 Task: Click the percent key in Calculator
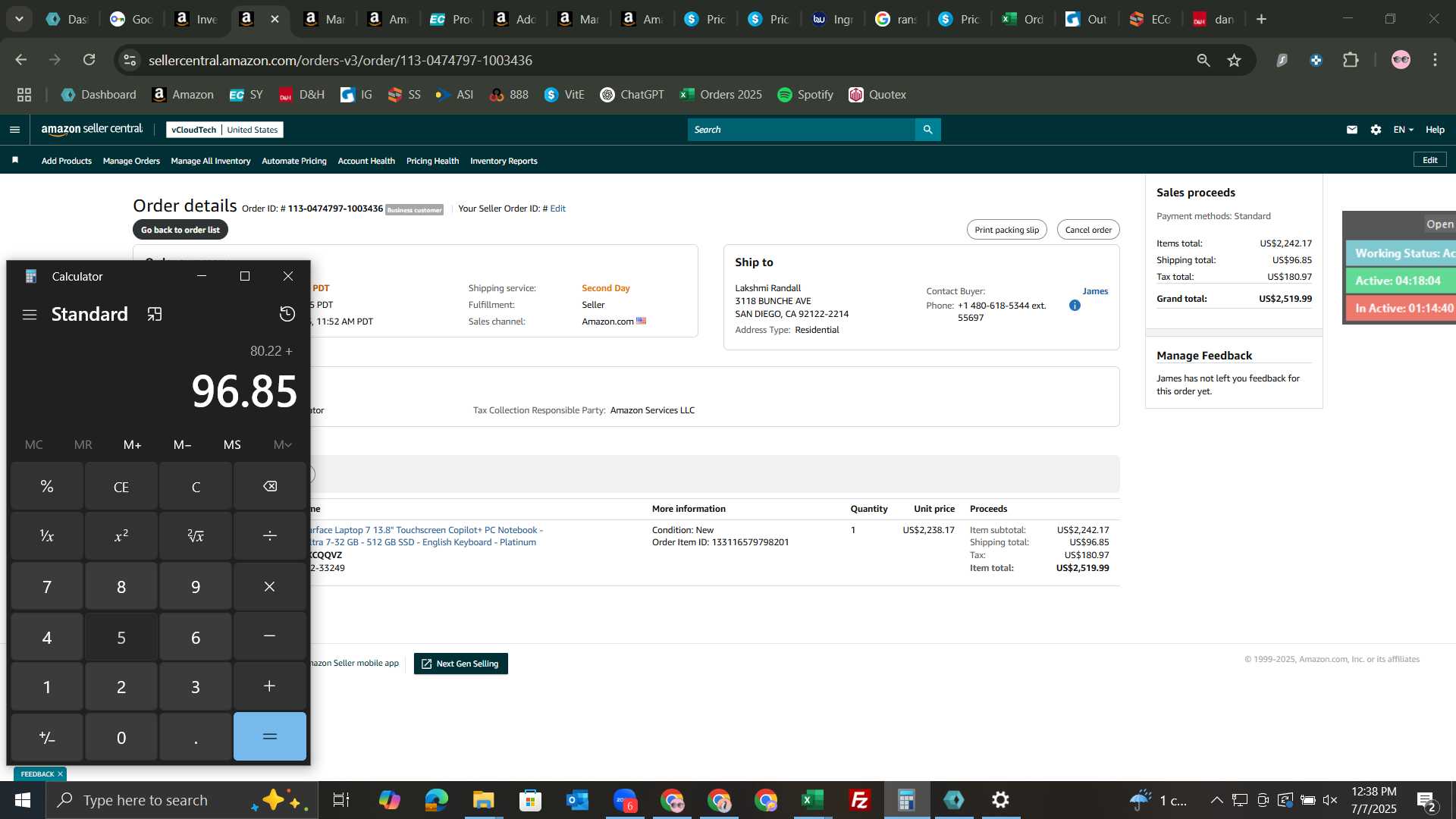47,486
